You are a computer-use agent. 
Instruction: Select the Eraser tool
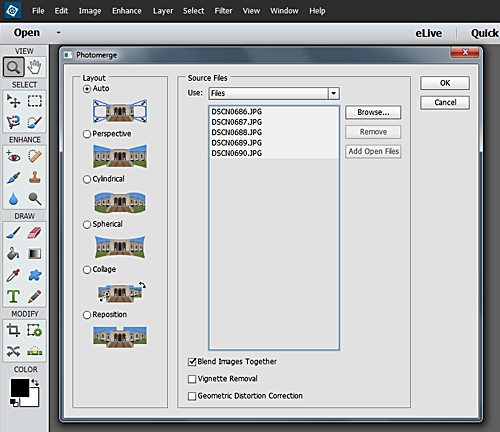click(35, 232)
